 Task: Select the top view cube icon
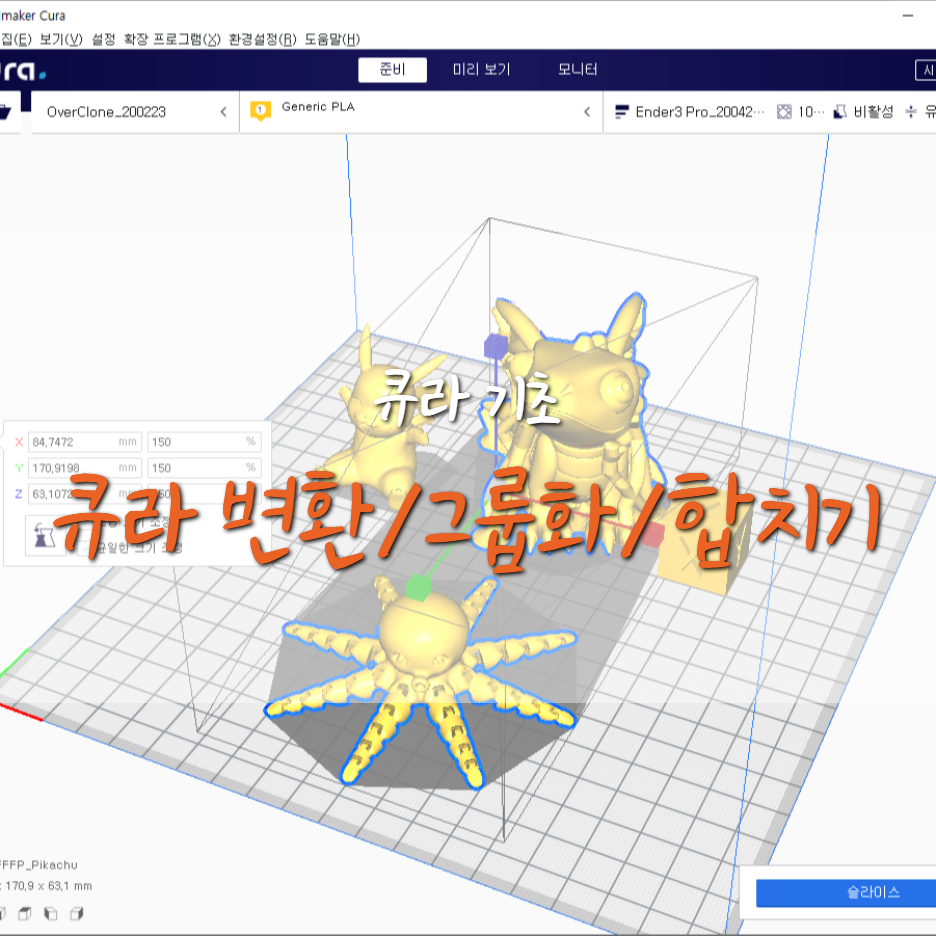click(24, 913)
